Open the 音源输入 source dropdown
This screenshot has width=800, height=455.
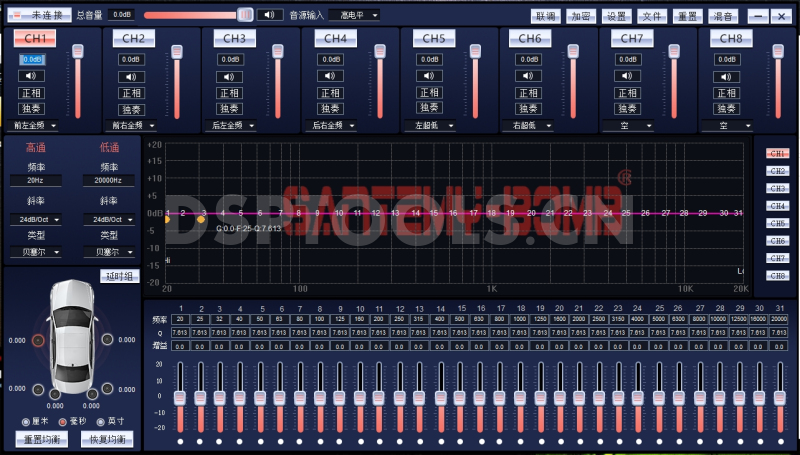[354, 15]
